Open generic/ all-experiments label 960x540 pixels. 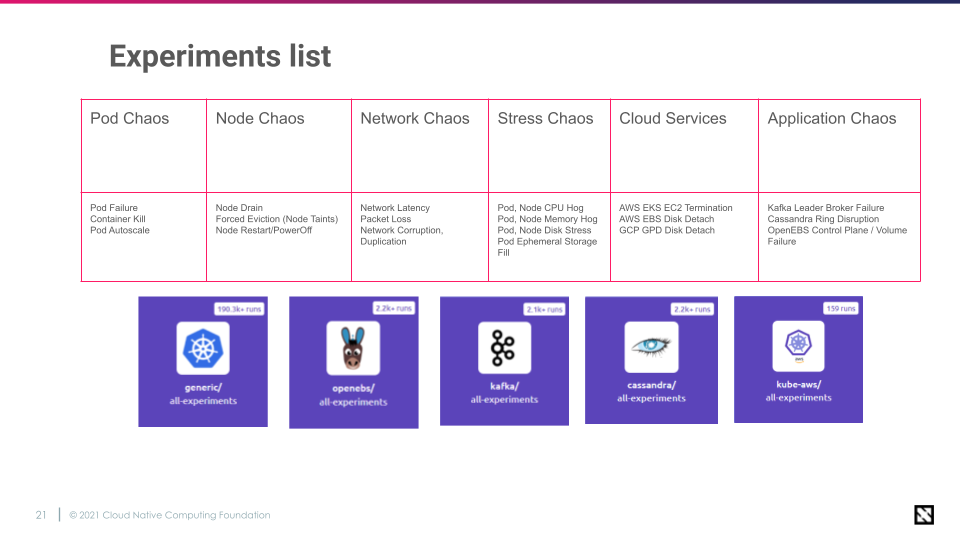click(203, 394)
